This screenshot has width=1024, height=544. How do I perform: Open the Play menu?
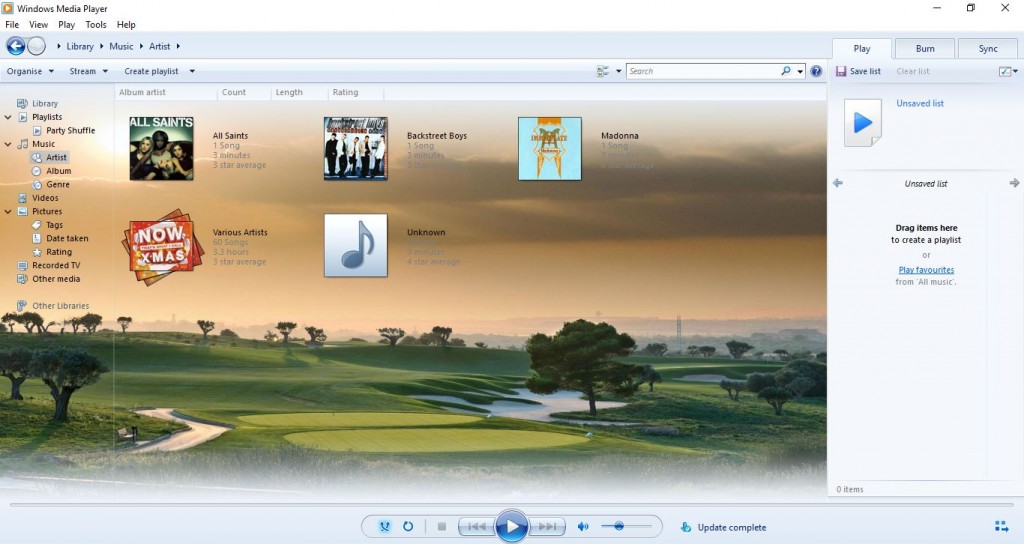tap(66, 25)
